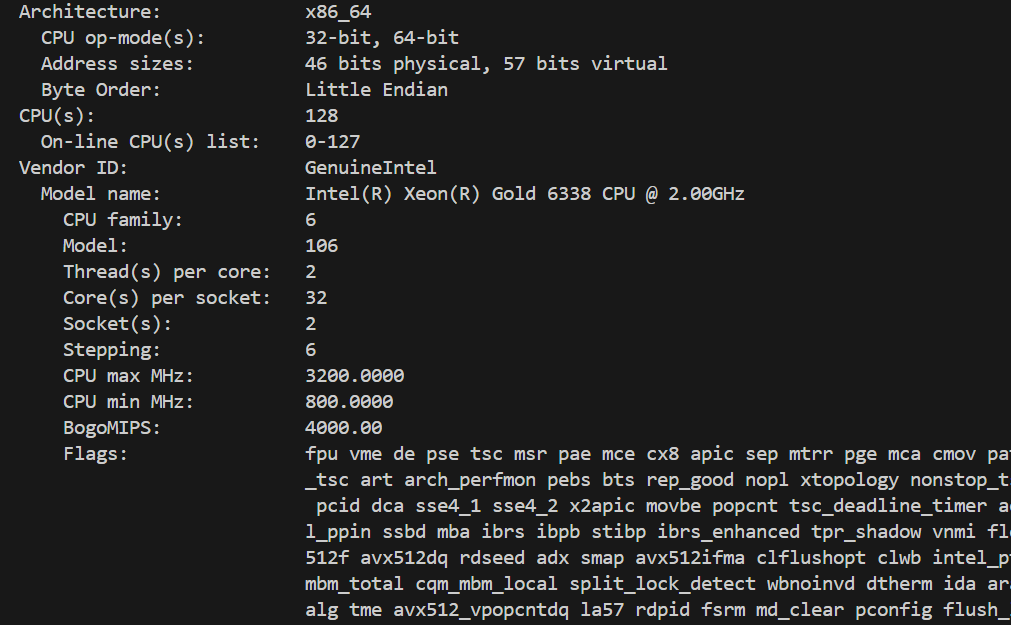Click the CPU(s) count value 128
The height and width of the screenshot is (625, 1011).
pyautogui.click(x=322, y=116)
